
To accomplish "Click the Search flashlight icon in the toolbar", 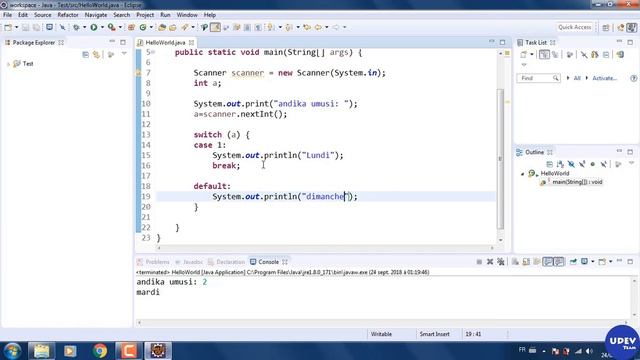I will [185, 27].
